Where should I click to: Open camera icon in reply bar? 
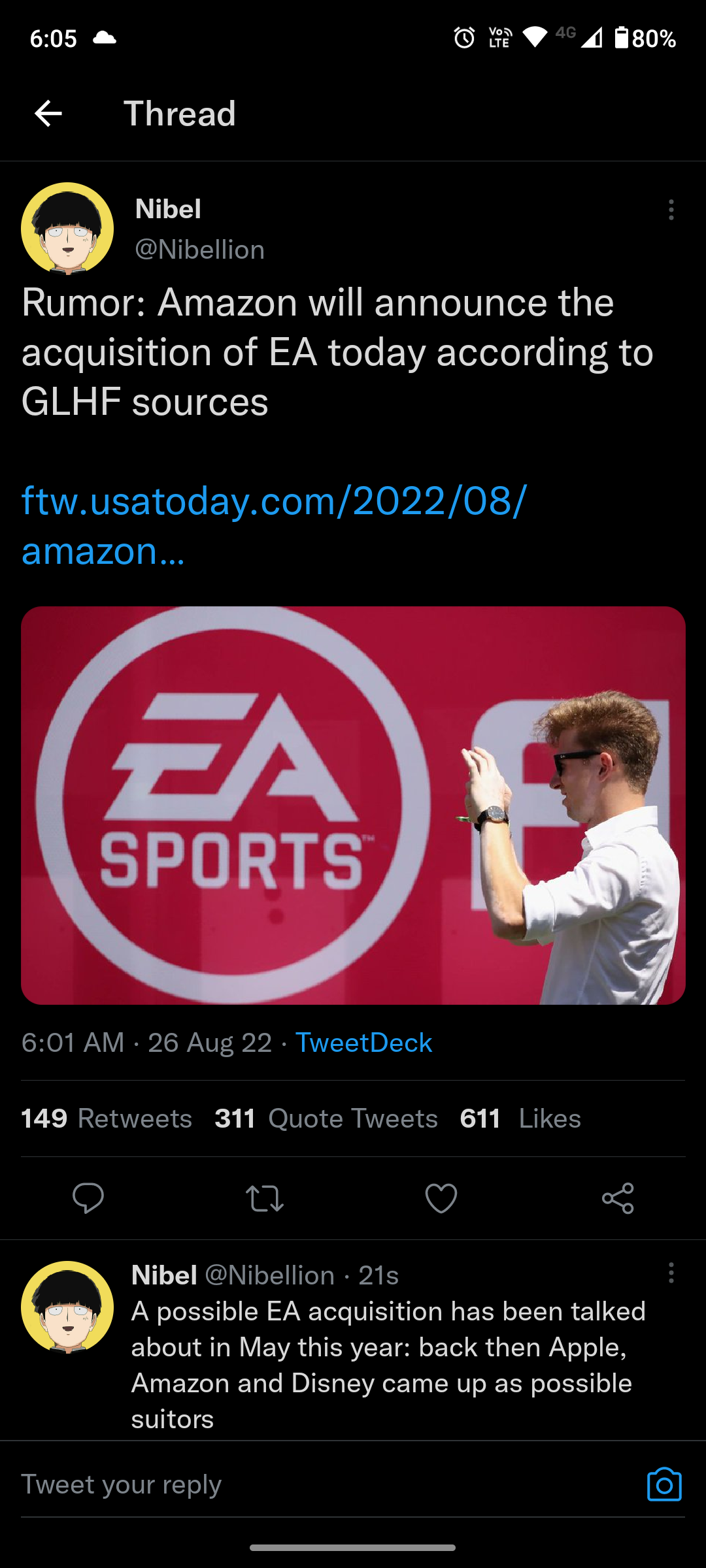(664, 1484)
